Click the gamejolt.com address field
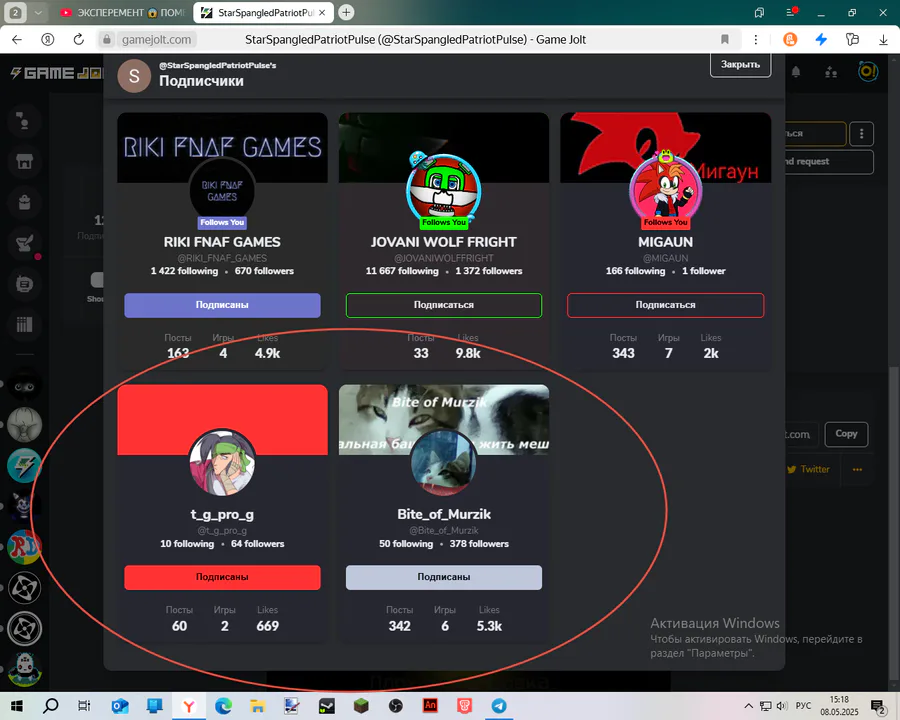The height and width of the screenshot is (720, 900). 157,40
